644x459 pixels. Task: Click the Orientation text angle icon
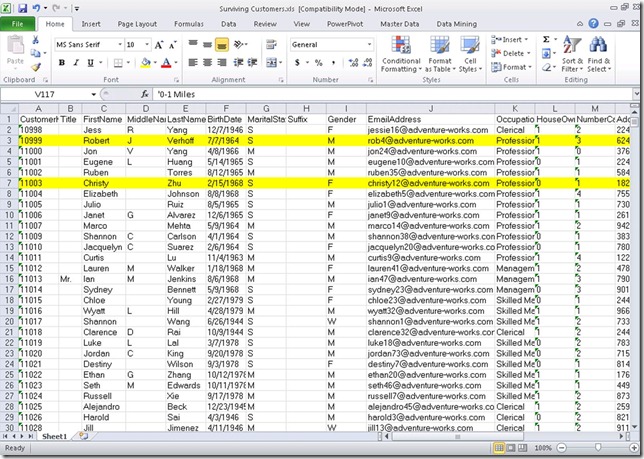[x=239, y=44]
